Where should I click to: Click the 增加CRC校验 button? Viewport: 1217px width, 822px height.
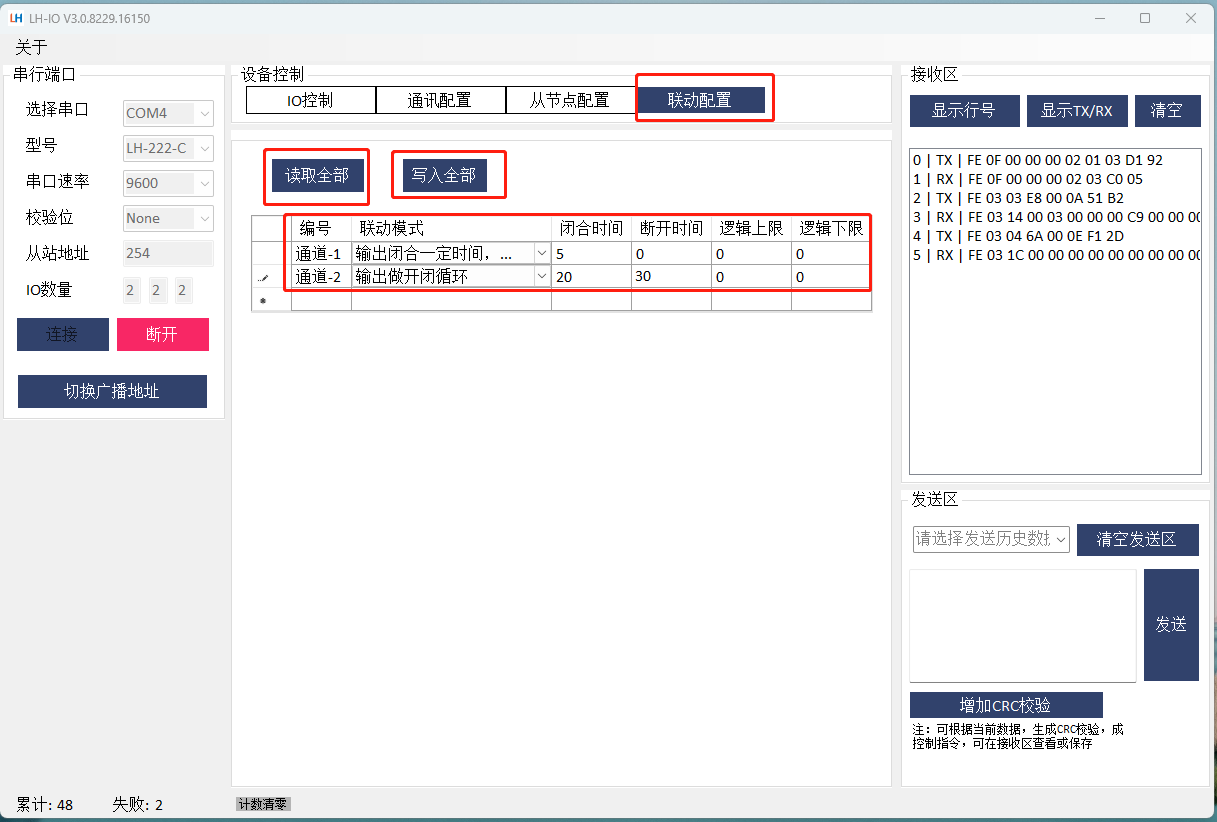(x=1005, y=705)
